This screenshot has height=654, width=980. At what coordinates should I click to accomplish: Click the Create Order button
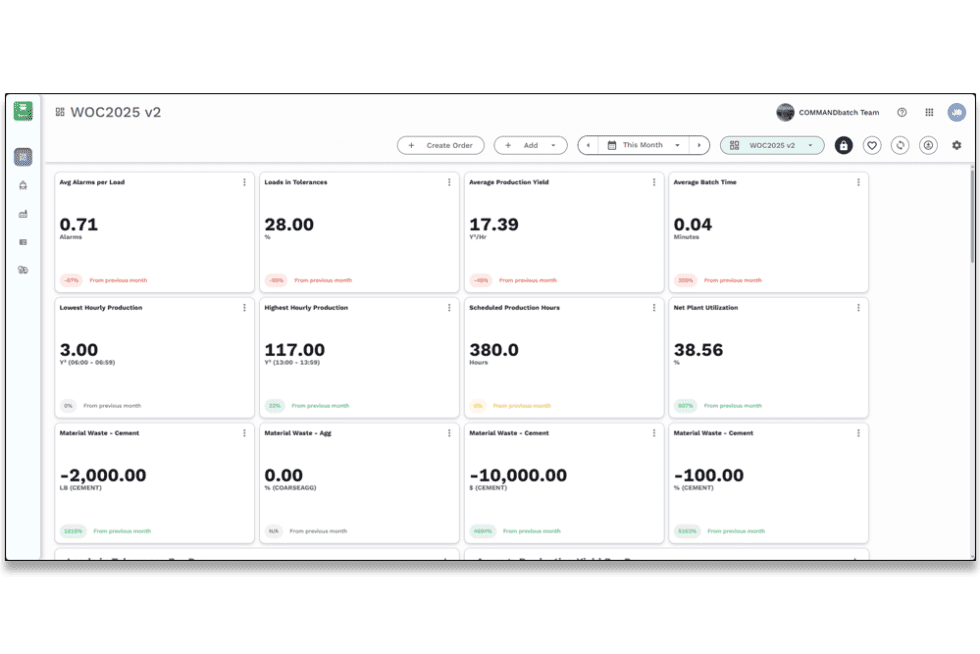(441, 145)
